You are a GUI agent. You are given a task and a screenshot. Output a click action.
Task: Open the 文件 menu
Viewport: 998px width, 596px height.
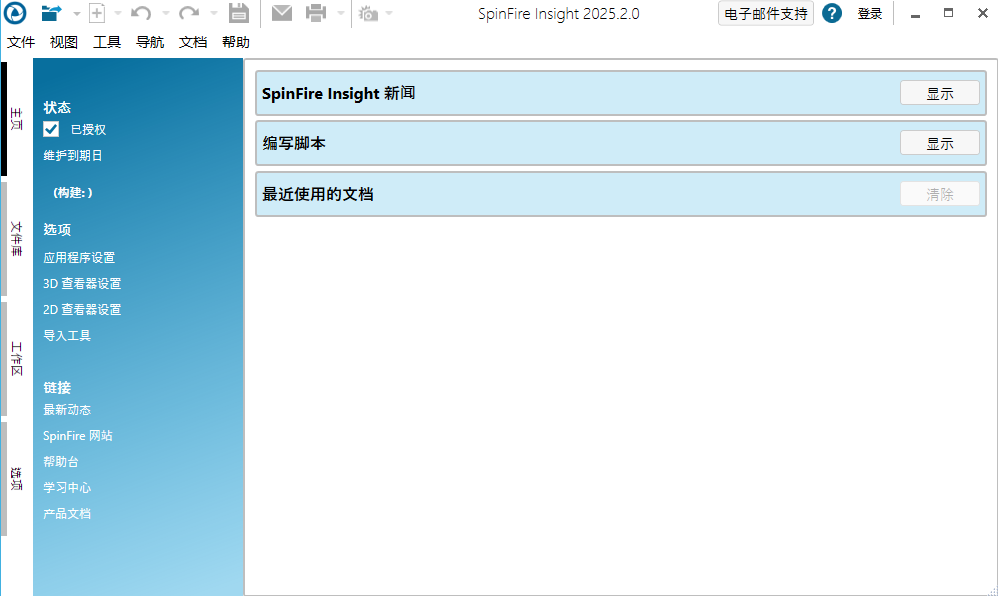pyautogui.click(x=21, y=42)
